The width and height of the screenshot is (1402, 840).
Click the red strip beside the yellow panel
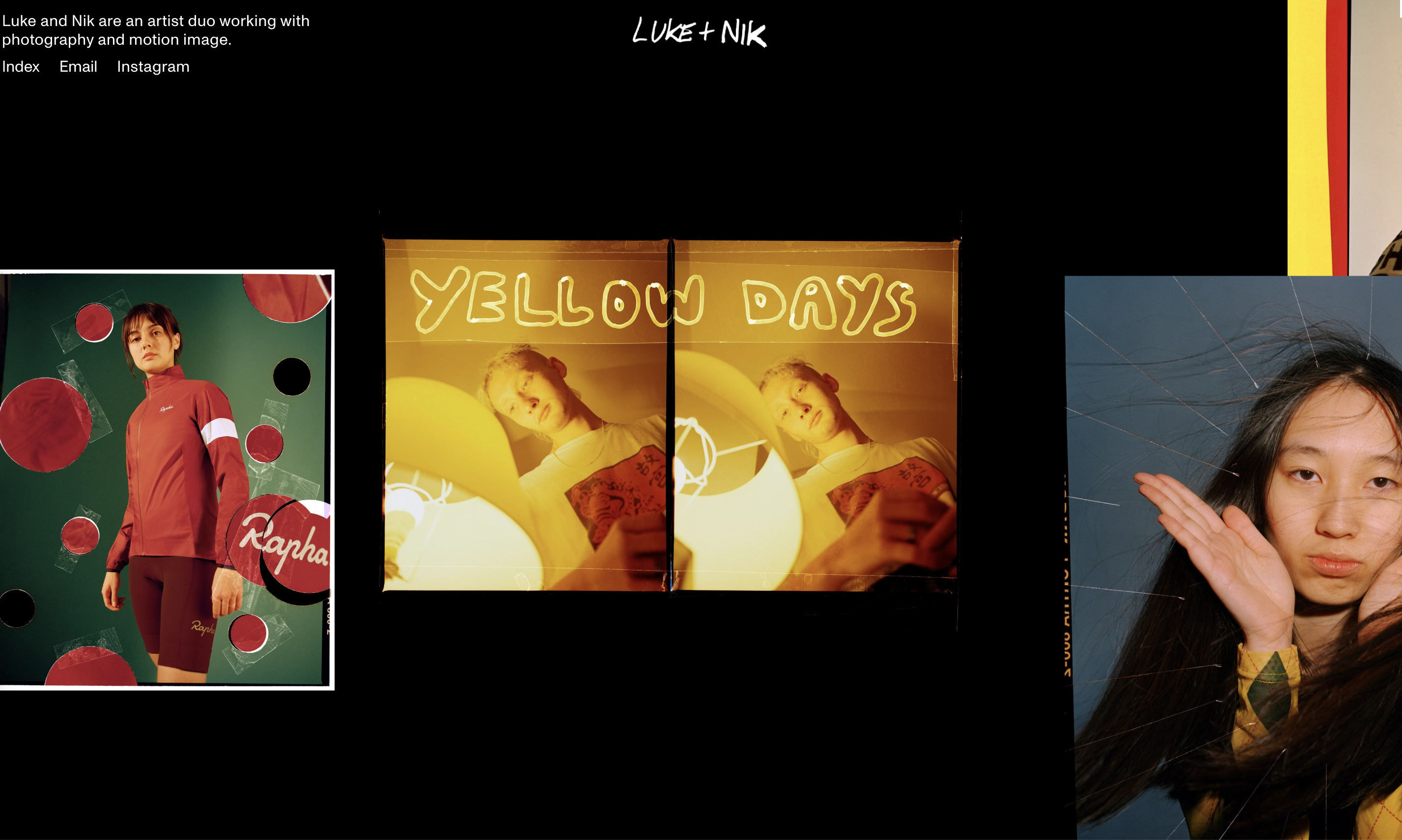tap(1337, 138)
